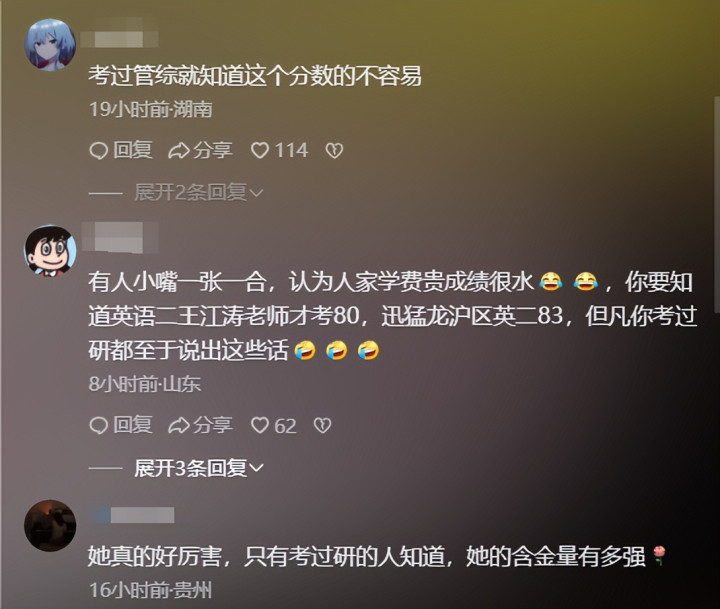Click chevron next to 展开3条回复

coord(256,468)
